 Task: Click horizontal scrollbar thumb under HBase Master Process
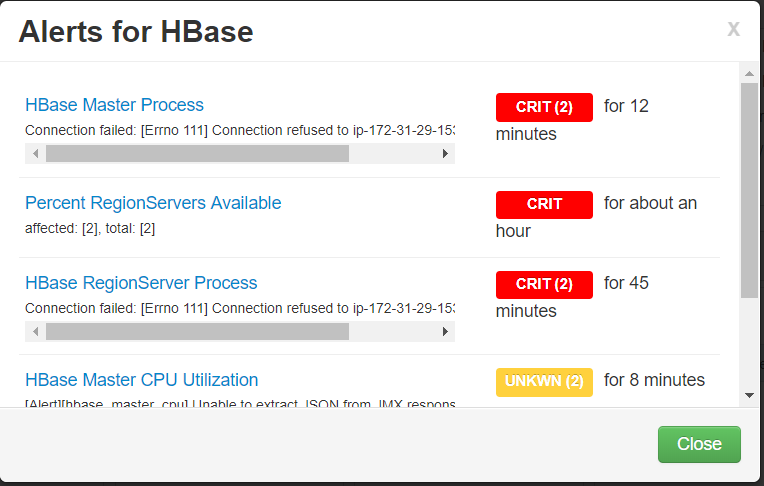pos(197,154)
